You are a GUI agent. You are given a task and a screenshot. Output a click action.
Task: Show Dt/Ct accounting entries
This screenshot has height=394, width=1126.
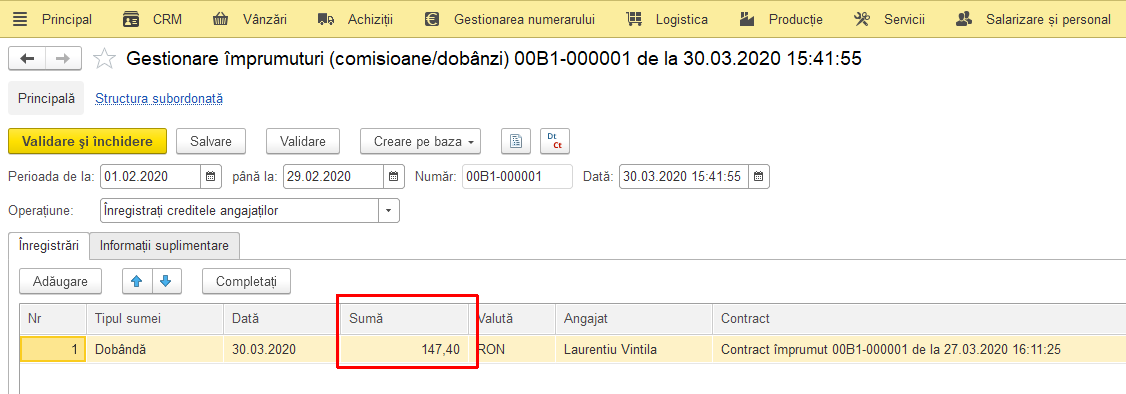click(554, 141)
